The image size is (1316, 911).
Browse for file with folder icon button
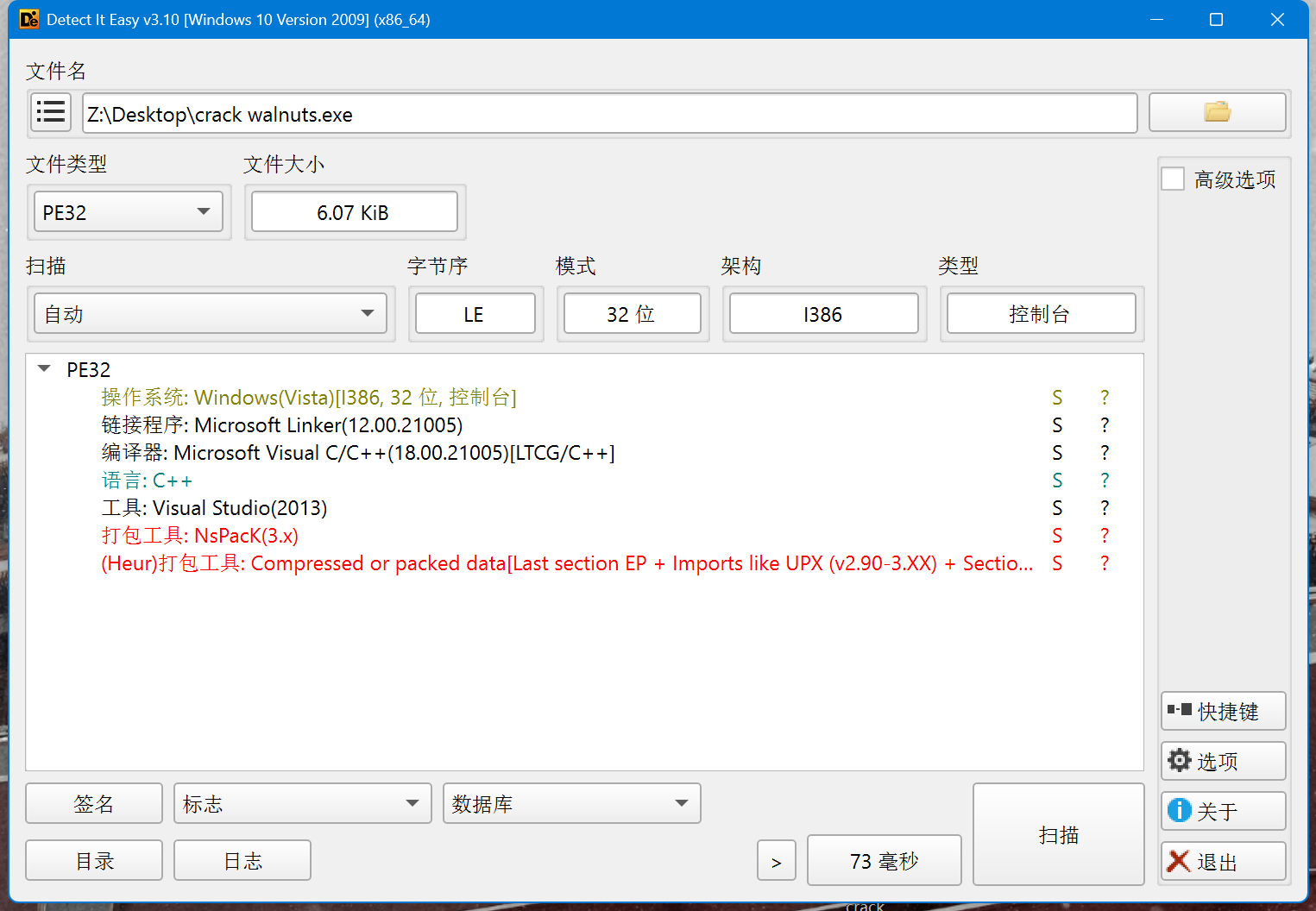click(1217, 112)
